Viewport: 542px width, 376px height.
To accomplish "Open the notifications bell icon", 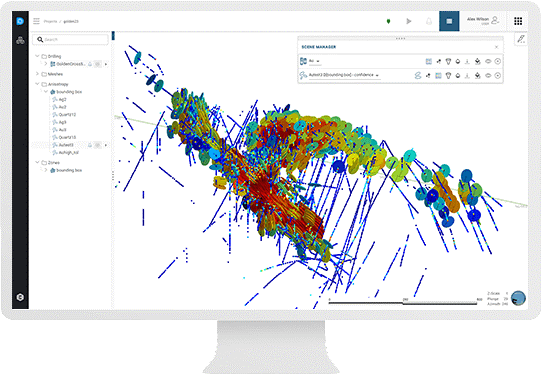I will [429, 21].
